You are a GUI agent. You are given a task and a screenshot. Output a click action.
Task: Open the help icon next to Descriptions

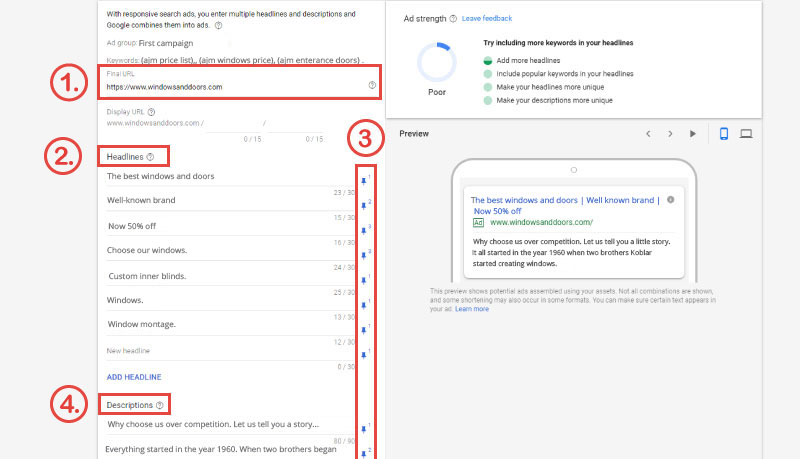pyautogui.click(x=159, y=405)
